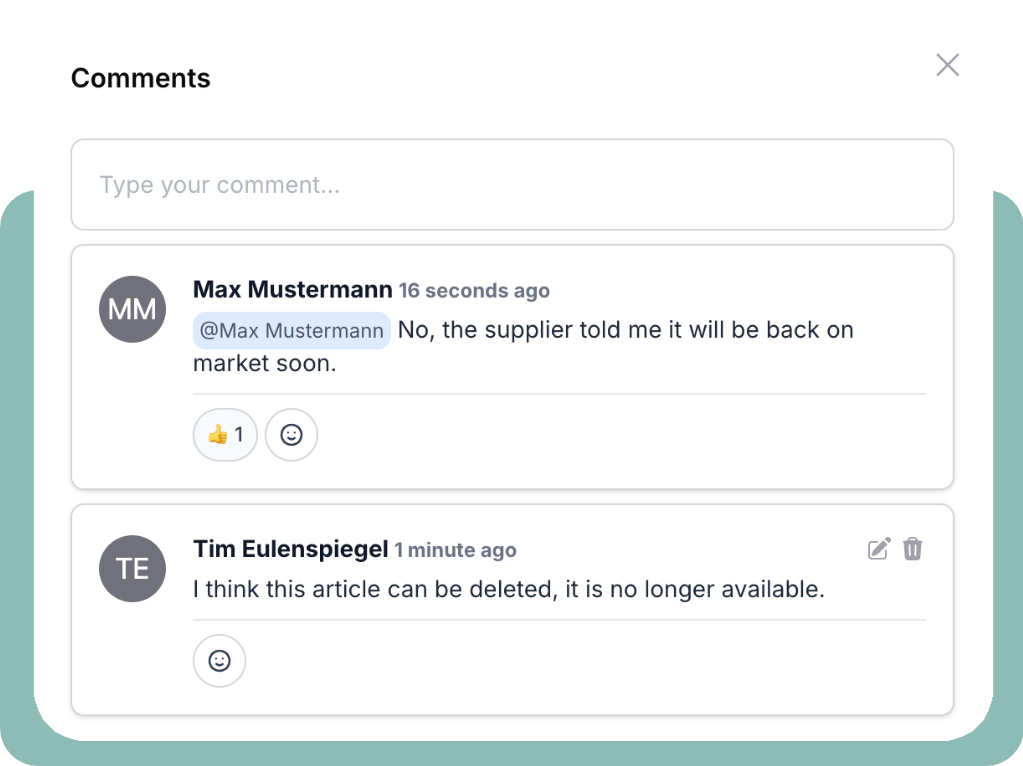Click the '1 minute ago' timestamp
This screenshot has width=1023, height=766.
455,550
